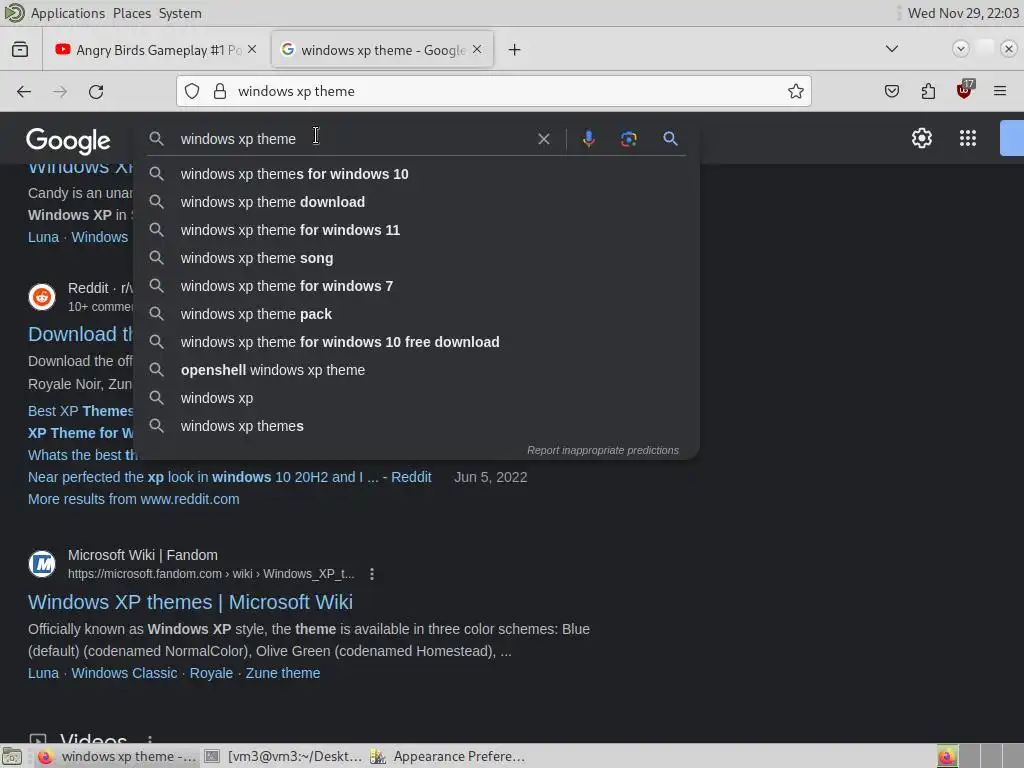Go to Google home logo
This screenshot has width=1024, height=768.
click(x=68, y=141)
